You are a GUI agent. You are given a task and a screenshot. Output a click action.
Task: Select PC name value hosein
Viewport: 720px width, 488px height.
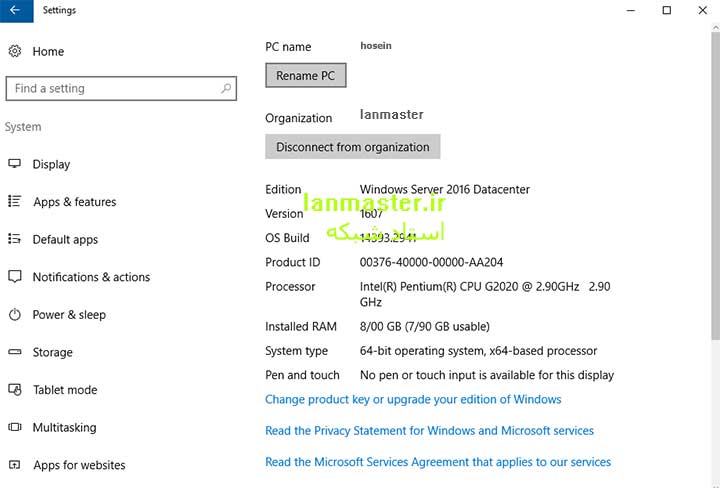tap(376, 45)
